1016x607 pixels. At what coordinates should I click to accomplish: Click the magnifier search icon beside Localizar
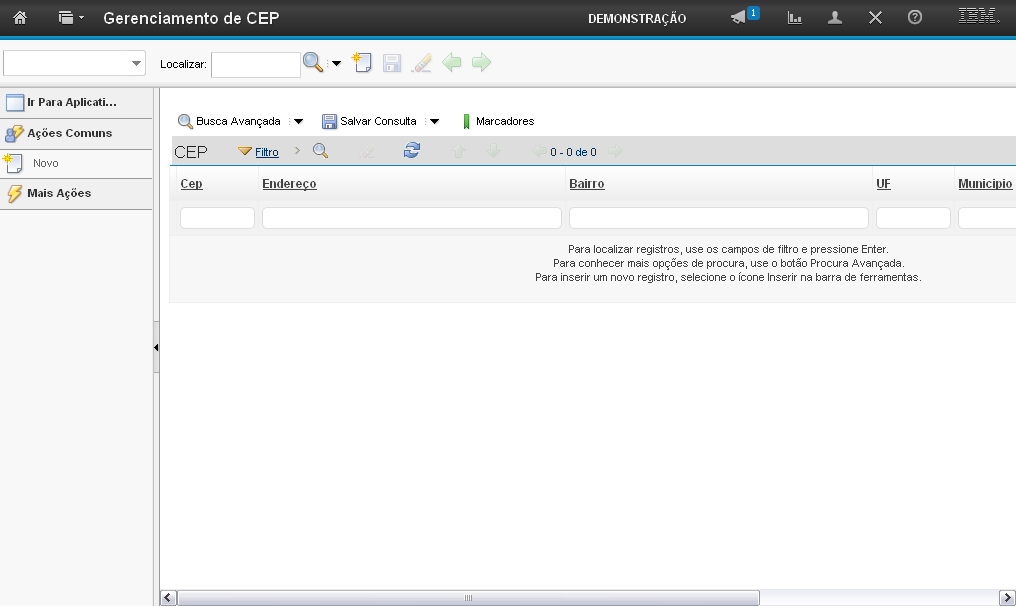tap(313, 63)
